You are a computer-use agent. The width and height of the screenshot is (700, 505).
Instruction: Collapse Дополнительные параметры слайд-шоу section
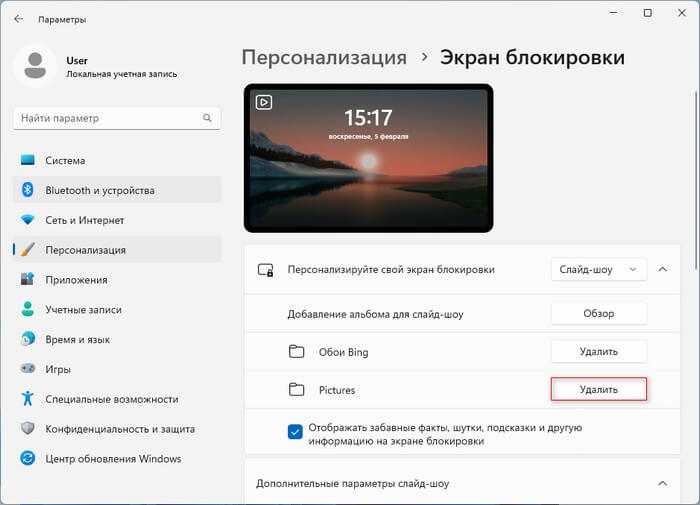tap(663, 483)
